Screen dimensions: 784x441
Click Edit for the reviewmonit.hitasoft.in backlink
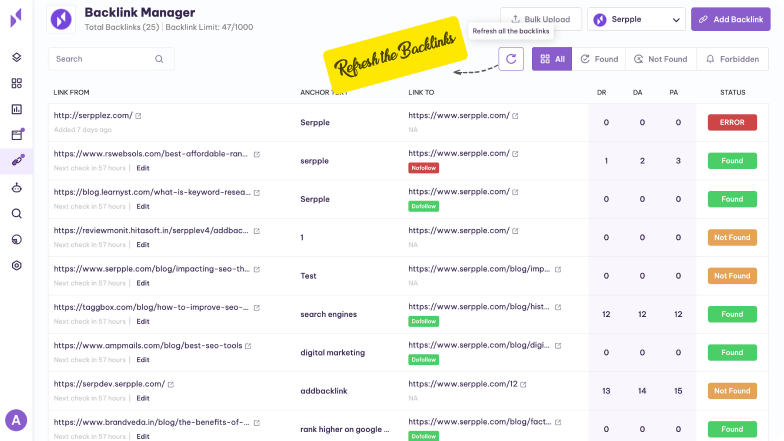click(143, 245)
